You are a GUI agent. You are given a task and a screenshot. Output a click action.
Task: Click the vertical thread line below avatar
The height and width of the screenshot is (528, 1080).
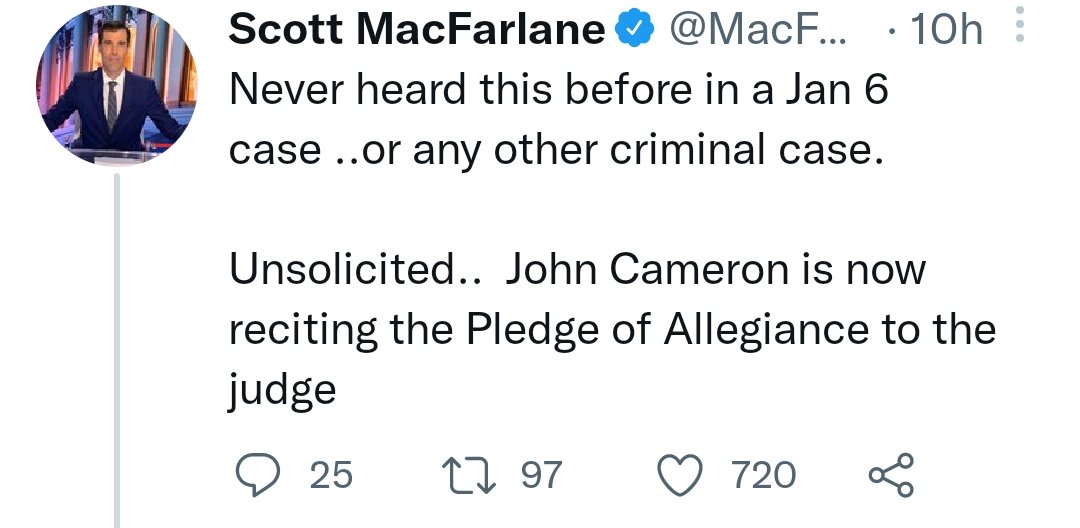tap(118, 350)
